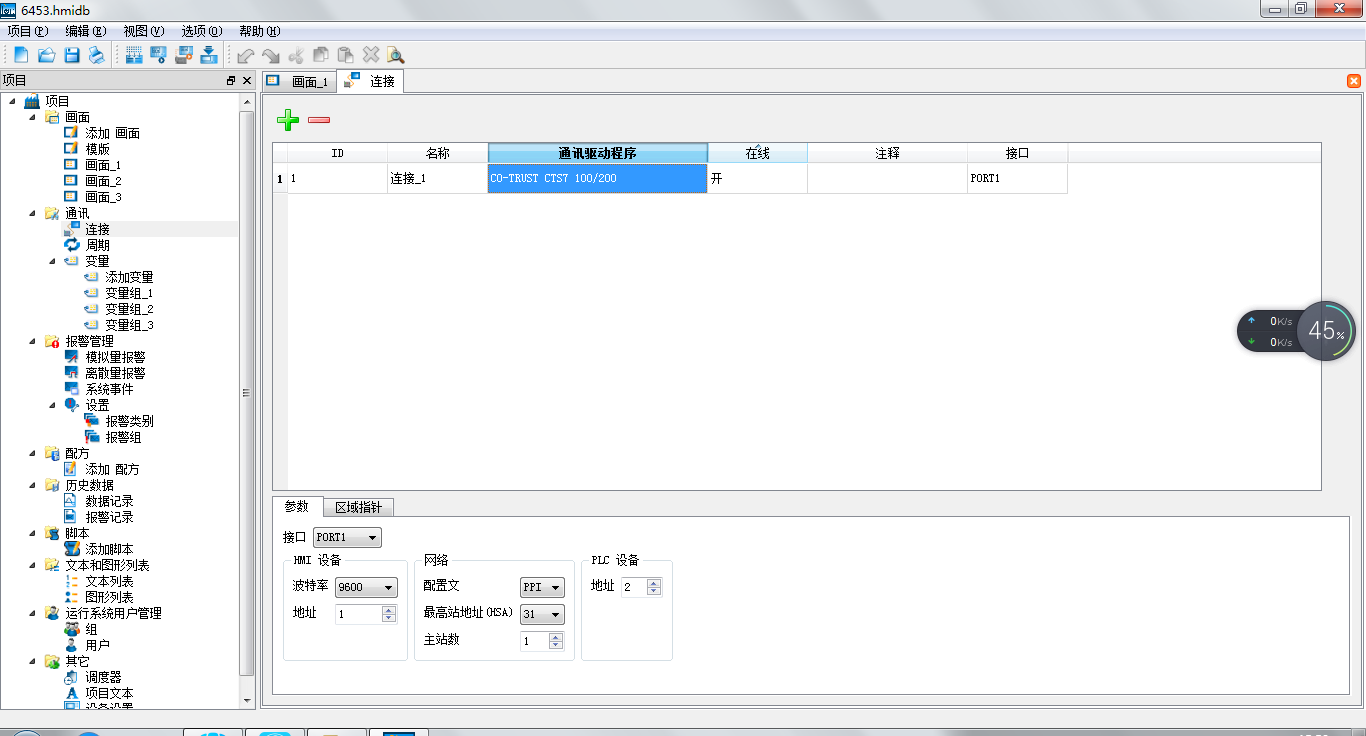Open the 编辑 menu
The width and height of the screenshot is (1366, 736).
[x=86, y=31]
